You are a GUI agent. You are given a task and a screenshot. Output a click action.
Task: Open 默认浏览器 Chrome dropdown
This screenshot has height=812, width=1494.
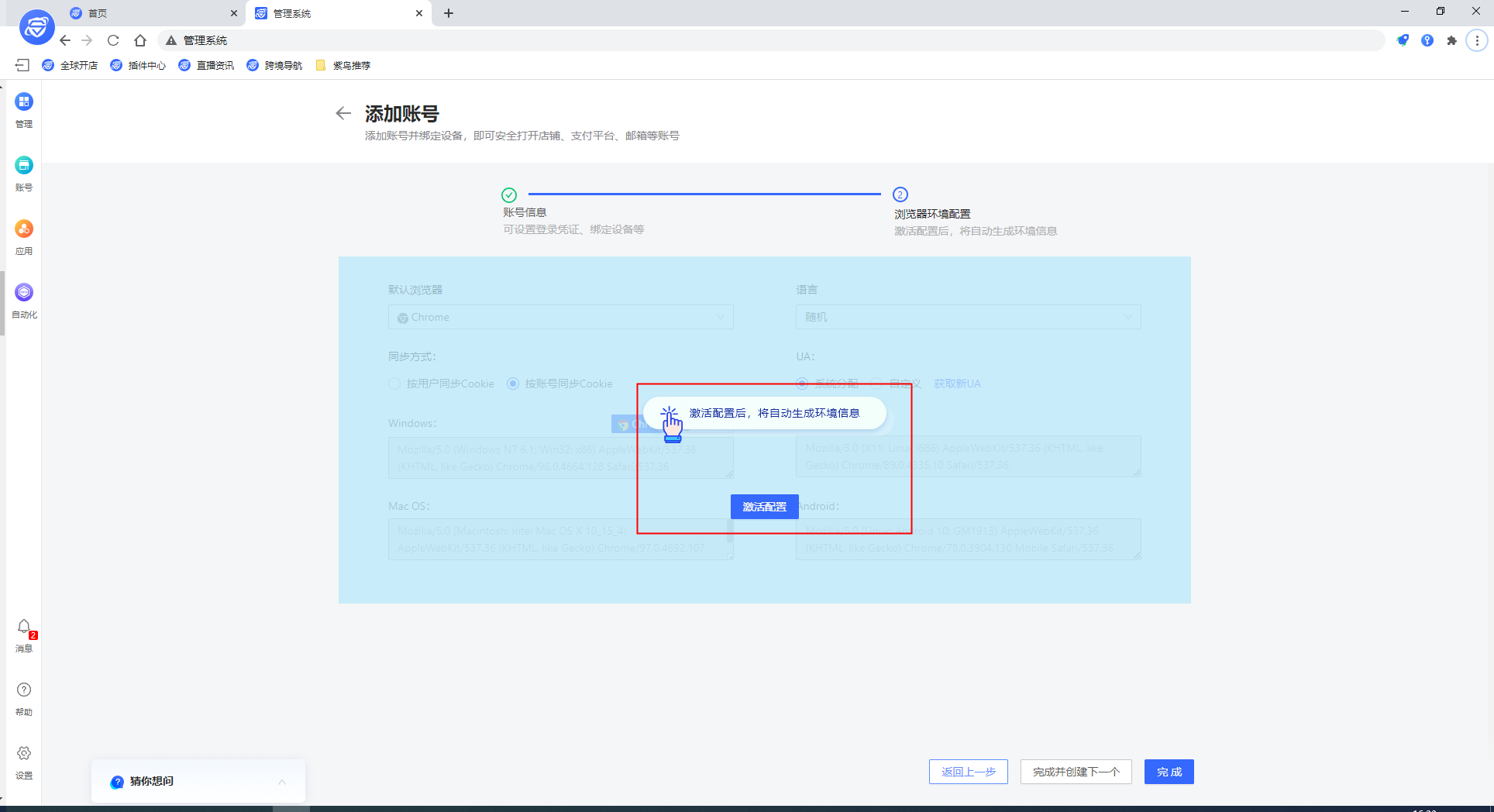[x=560, y=317]
